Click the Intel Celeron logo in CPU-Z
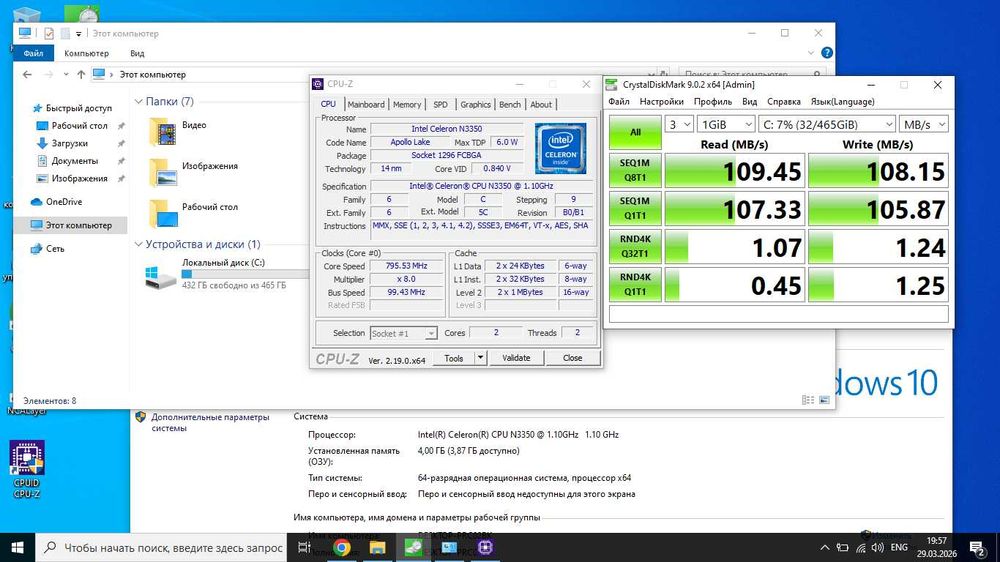 tap(561, 149)
